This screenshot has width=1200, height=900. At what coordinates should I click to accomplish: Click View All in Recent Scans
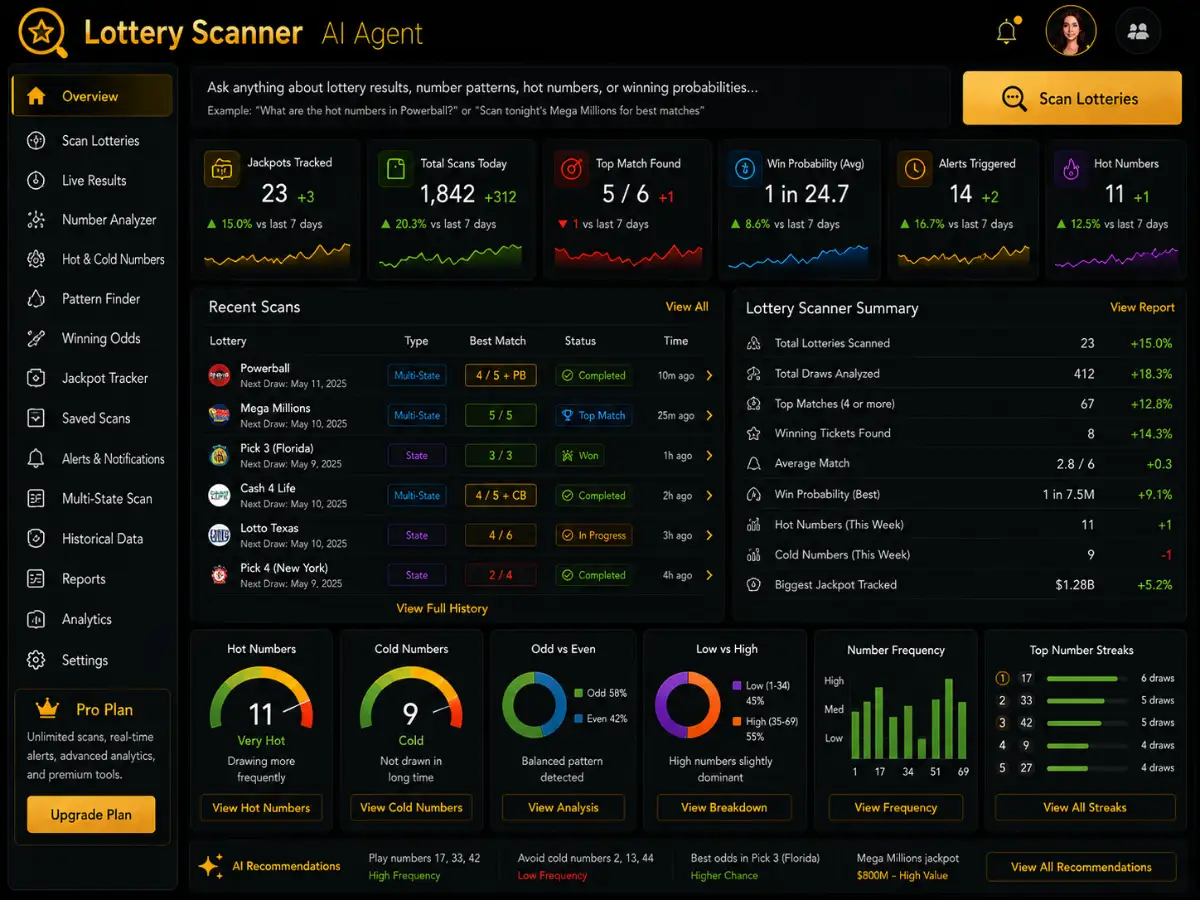click(687, 307)
